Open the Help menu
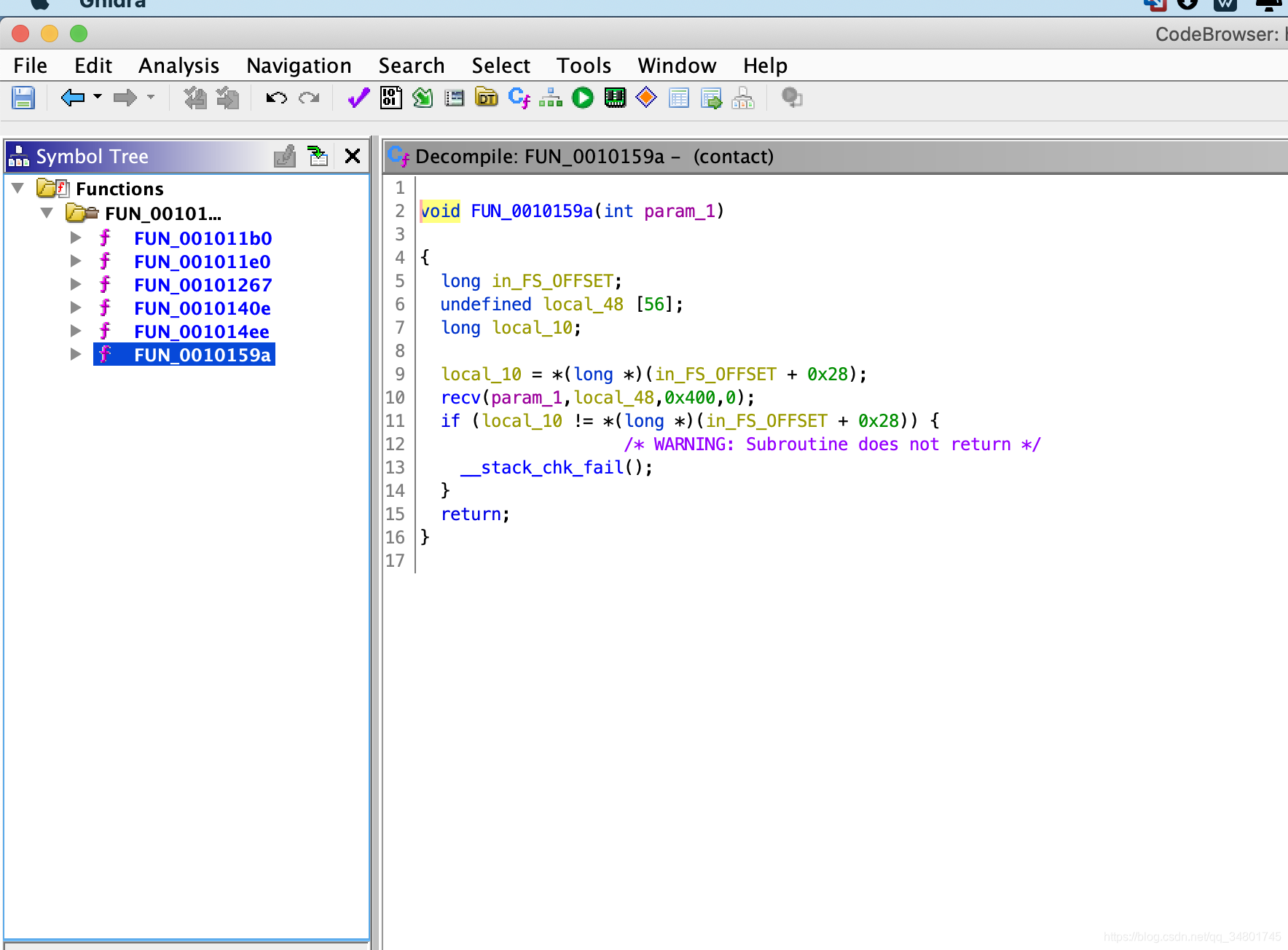1288x950 pixels. (766, 66)
